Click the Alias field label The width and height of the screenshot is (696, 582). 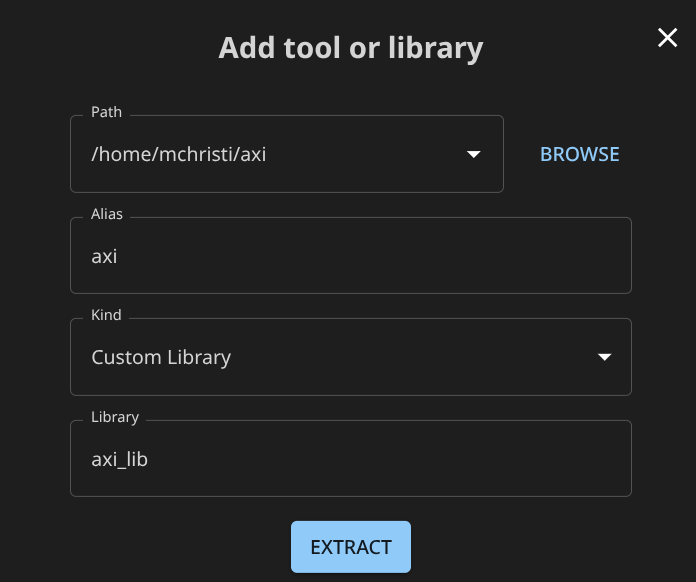click(107, 214)
